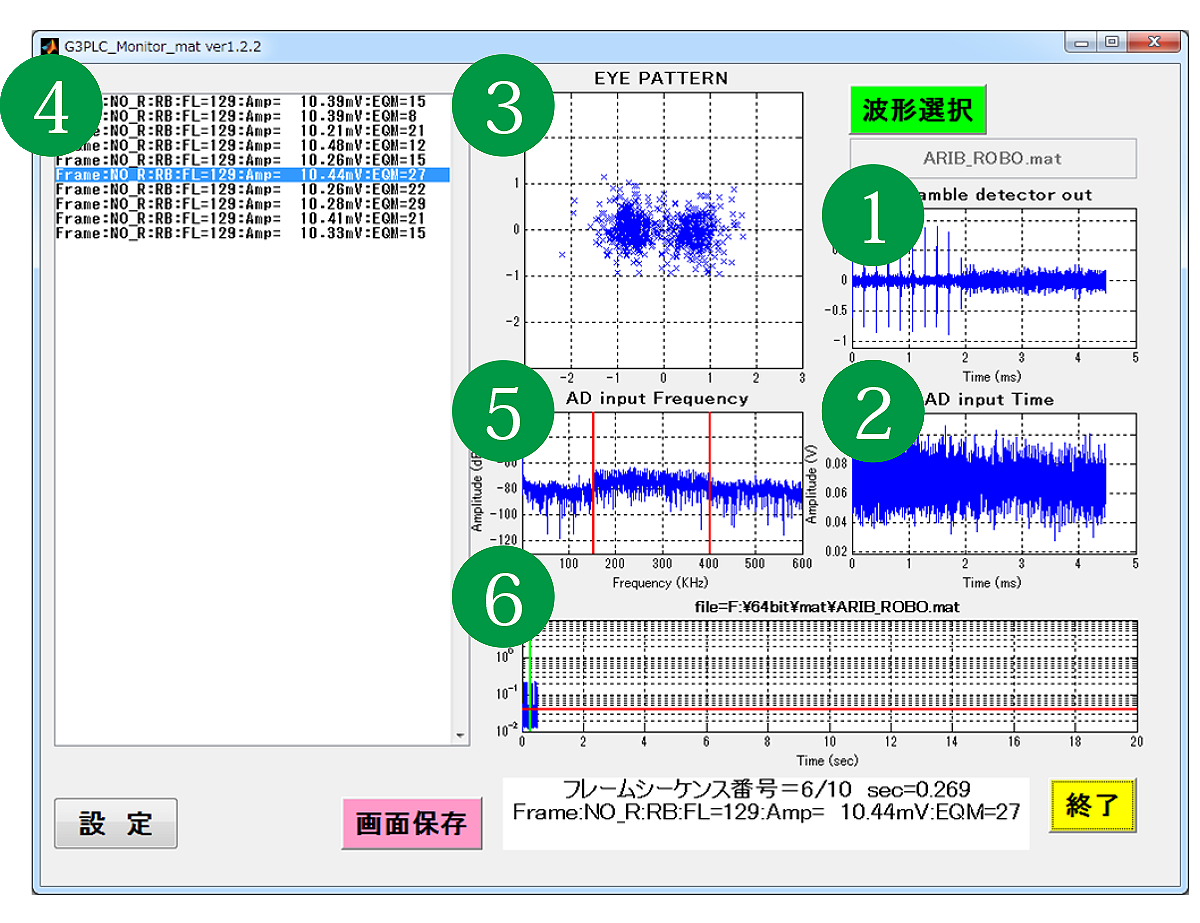
Task: Click the yellow 終了 exit button
Action: 1092,806
